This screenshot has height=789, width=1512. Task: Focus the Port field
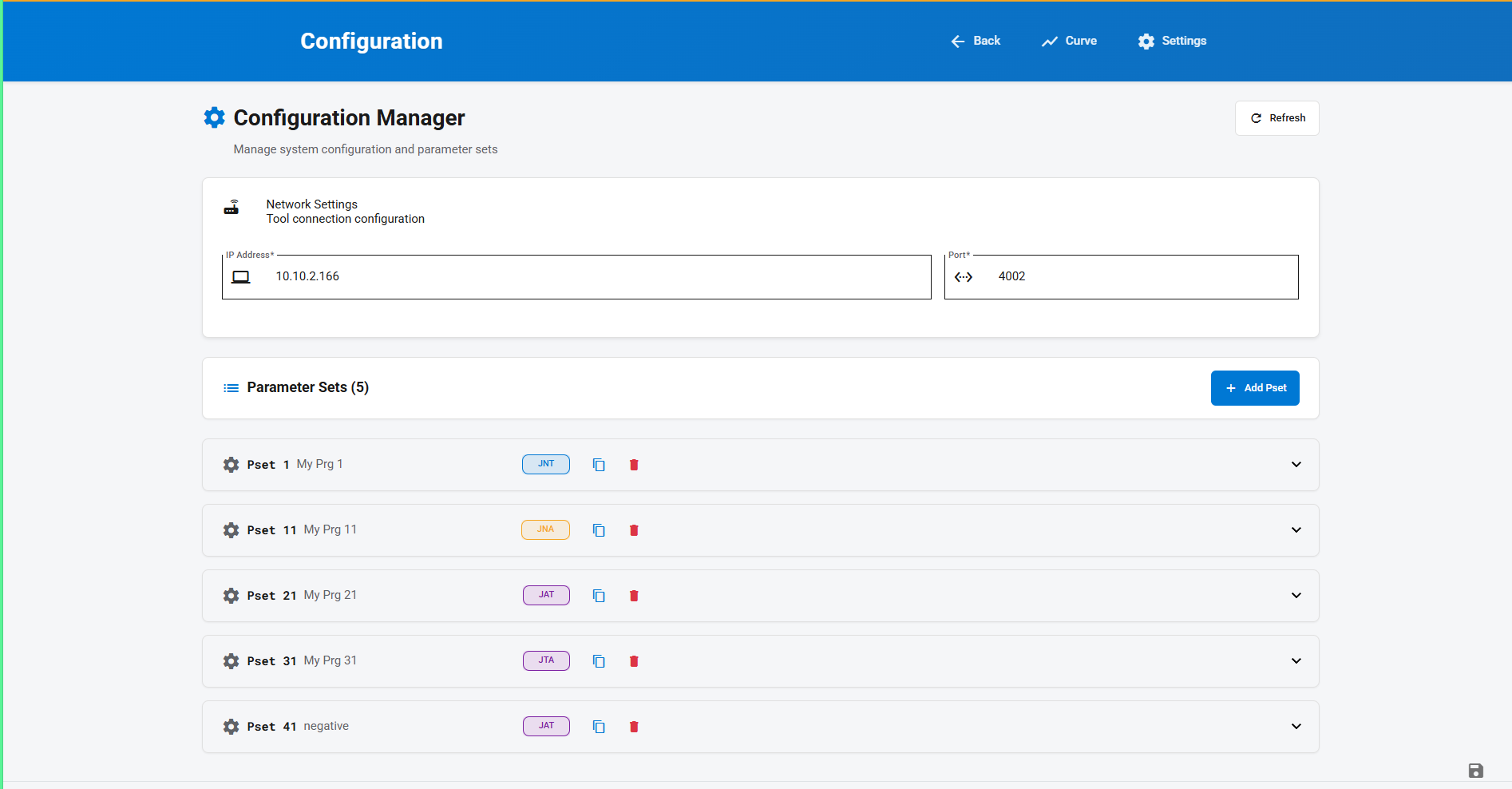(x=1122, y=277)
